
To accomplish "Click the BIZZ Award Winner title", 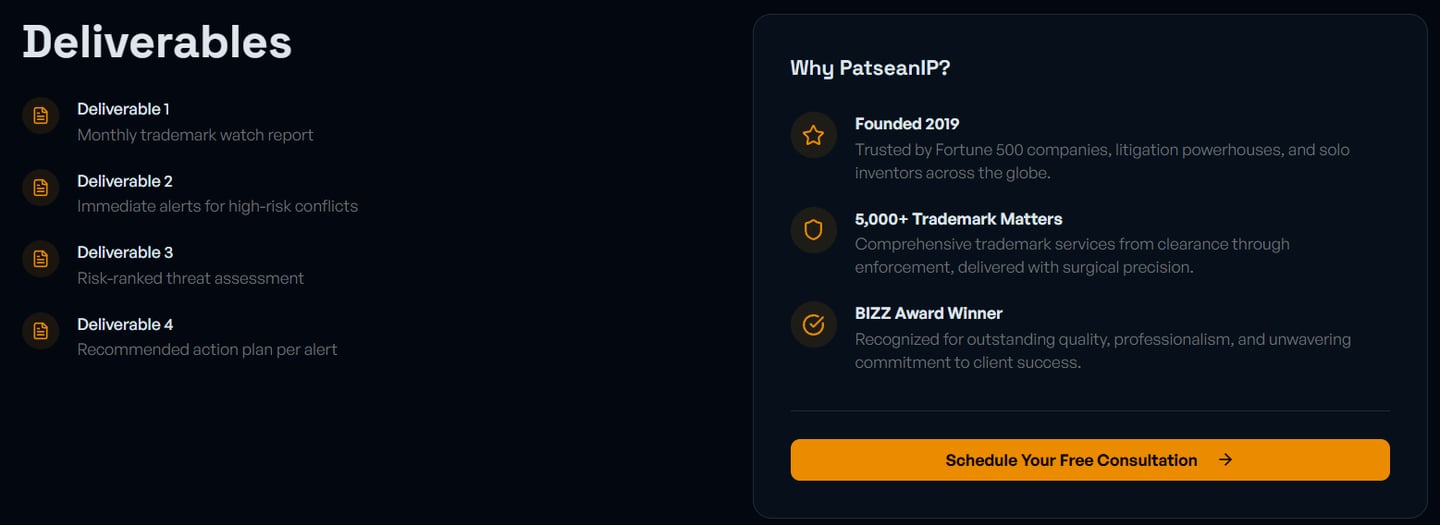I will click(x=928, y=313).
